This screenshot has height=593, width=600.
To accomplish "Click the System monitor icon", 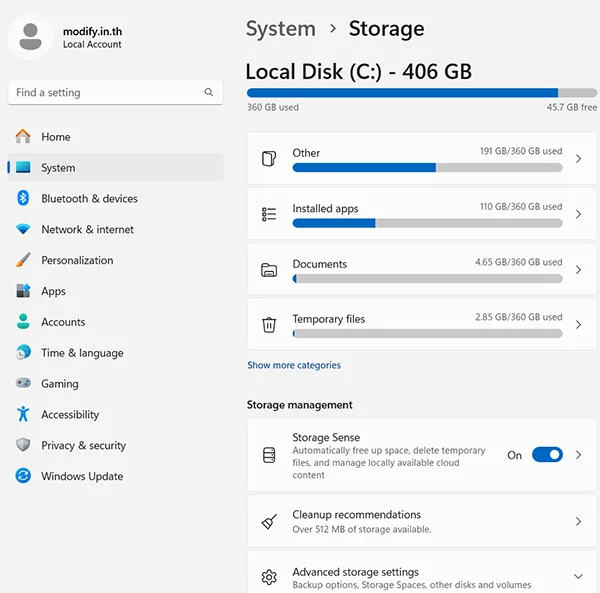I will pyautogui.click(x=23, y=167).
